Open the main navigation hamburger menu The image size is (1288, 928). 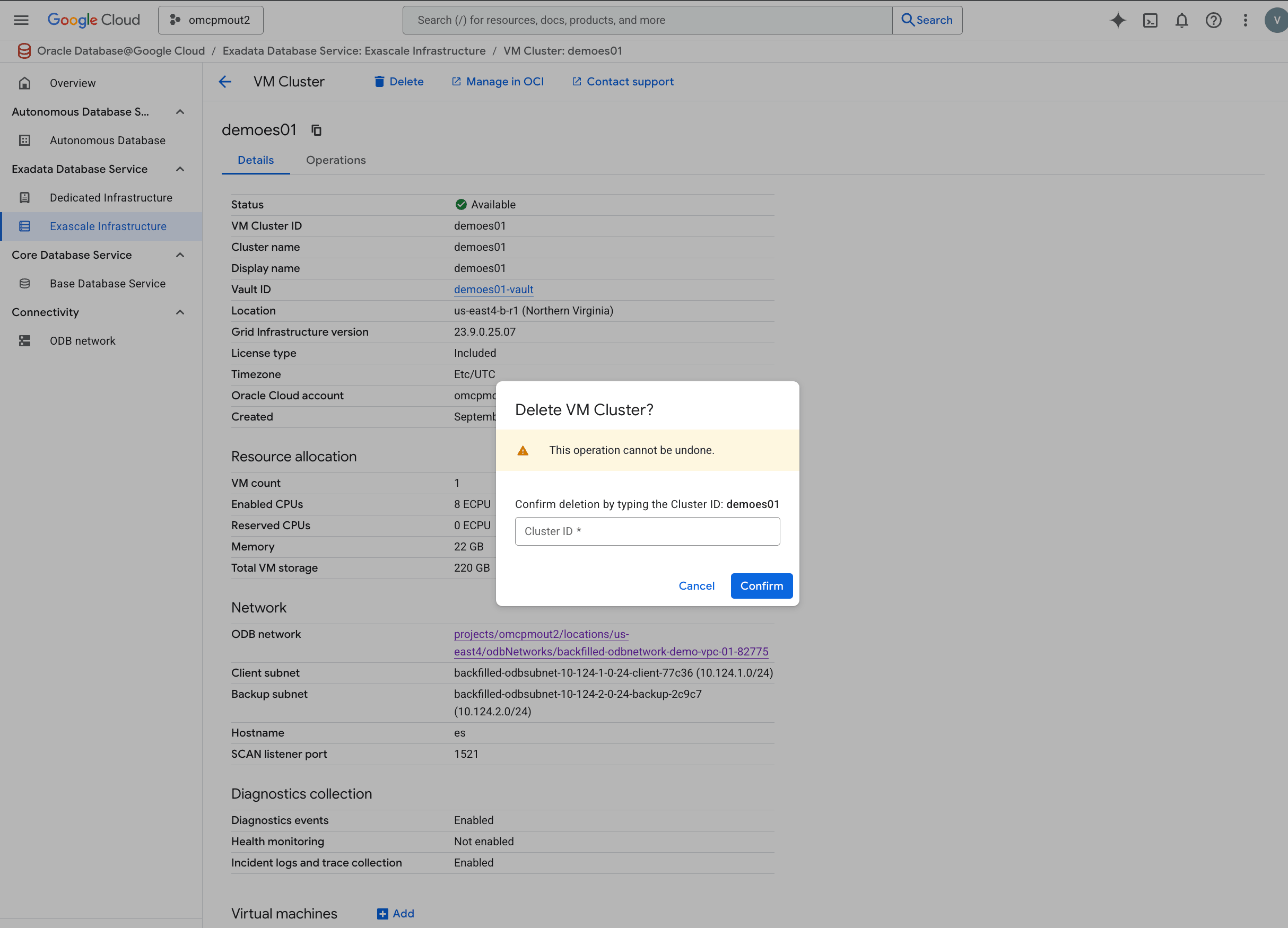21,20
